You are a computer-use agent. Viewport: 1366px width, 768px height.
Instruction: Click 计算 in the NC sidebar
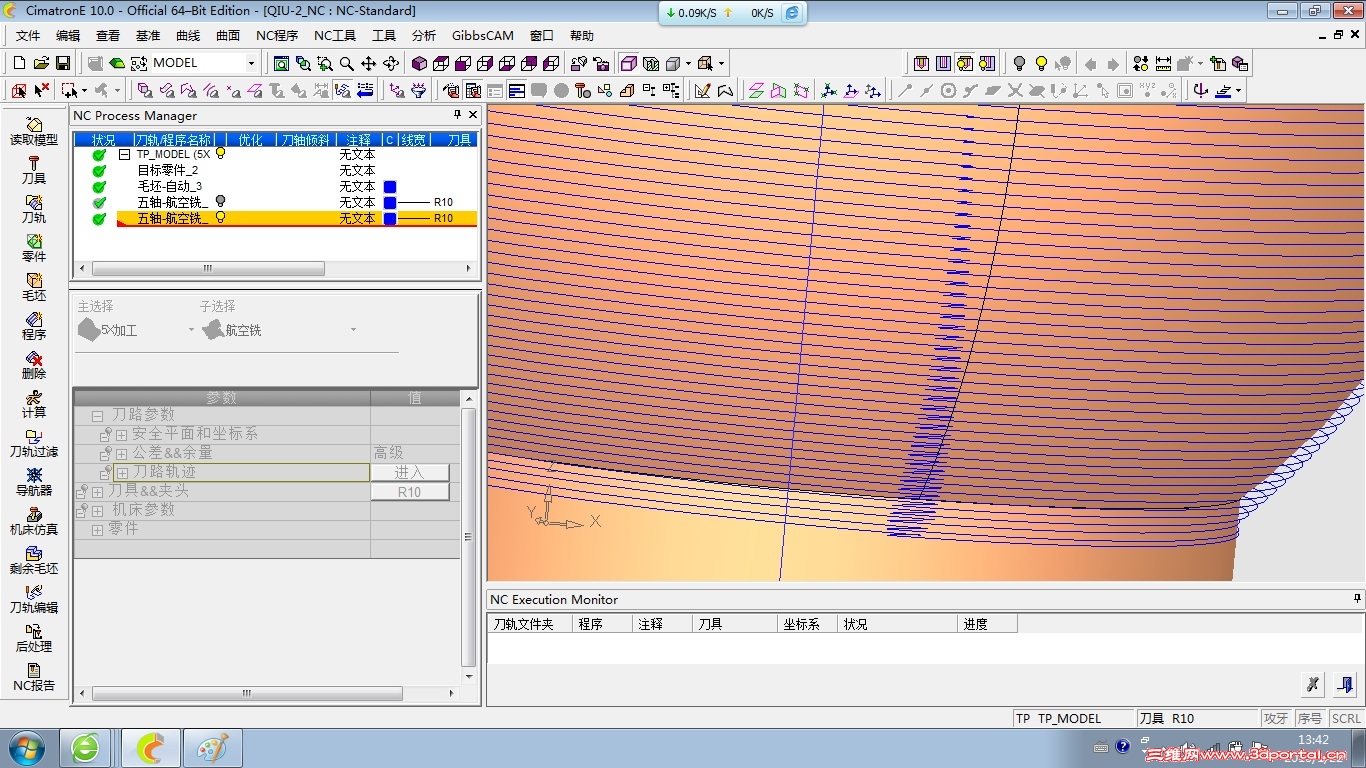[34, 404]
